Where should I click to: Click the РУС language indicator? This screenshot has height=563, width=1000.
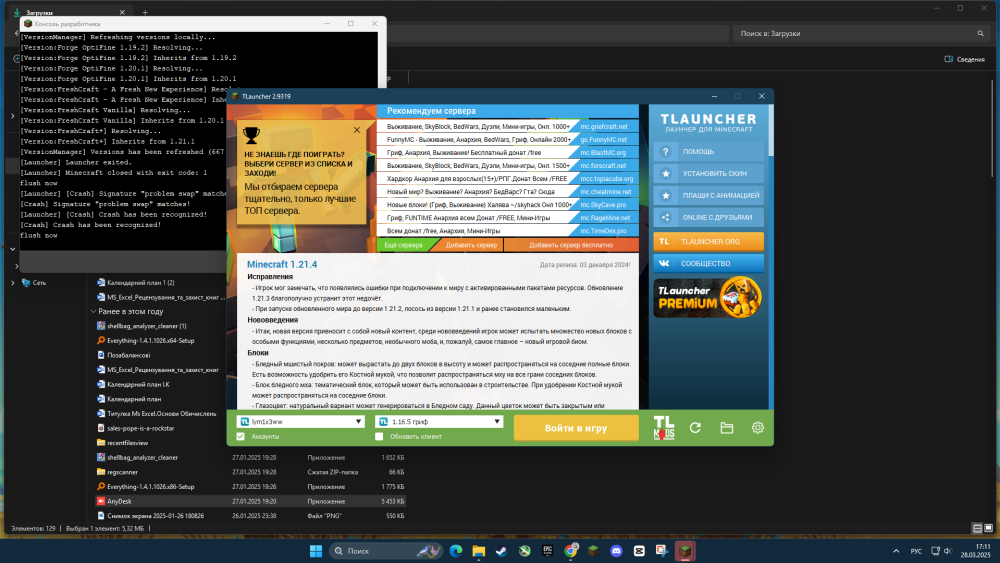click(x=916, y=551)
